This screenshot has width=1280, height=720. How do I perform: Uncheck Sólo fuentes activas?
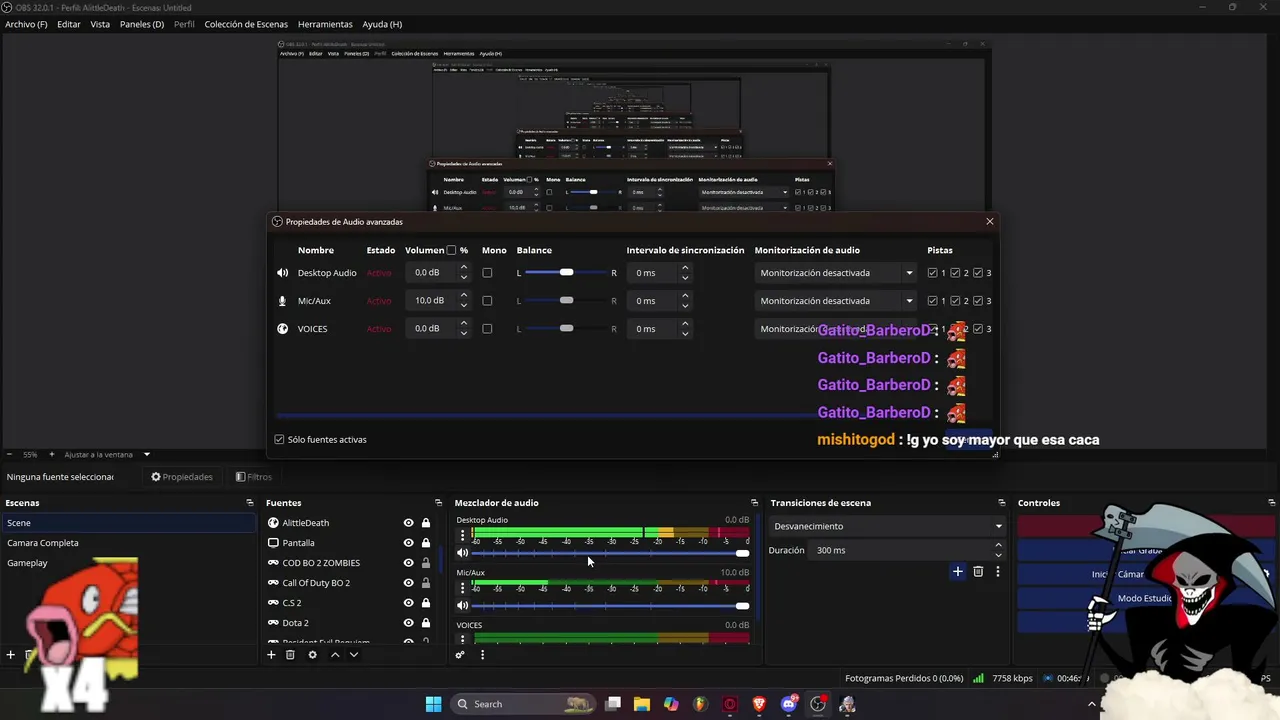point(279,440)
